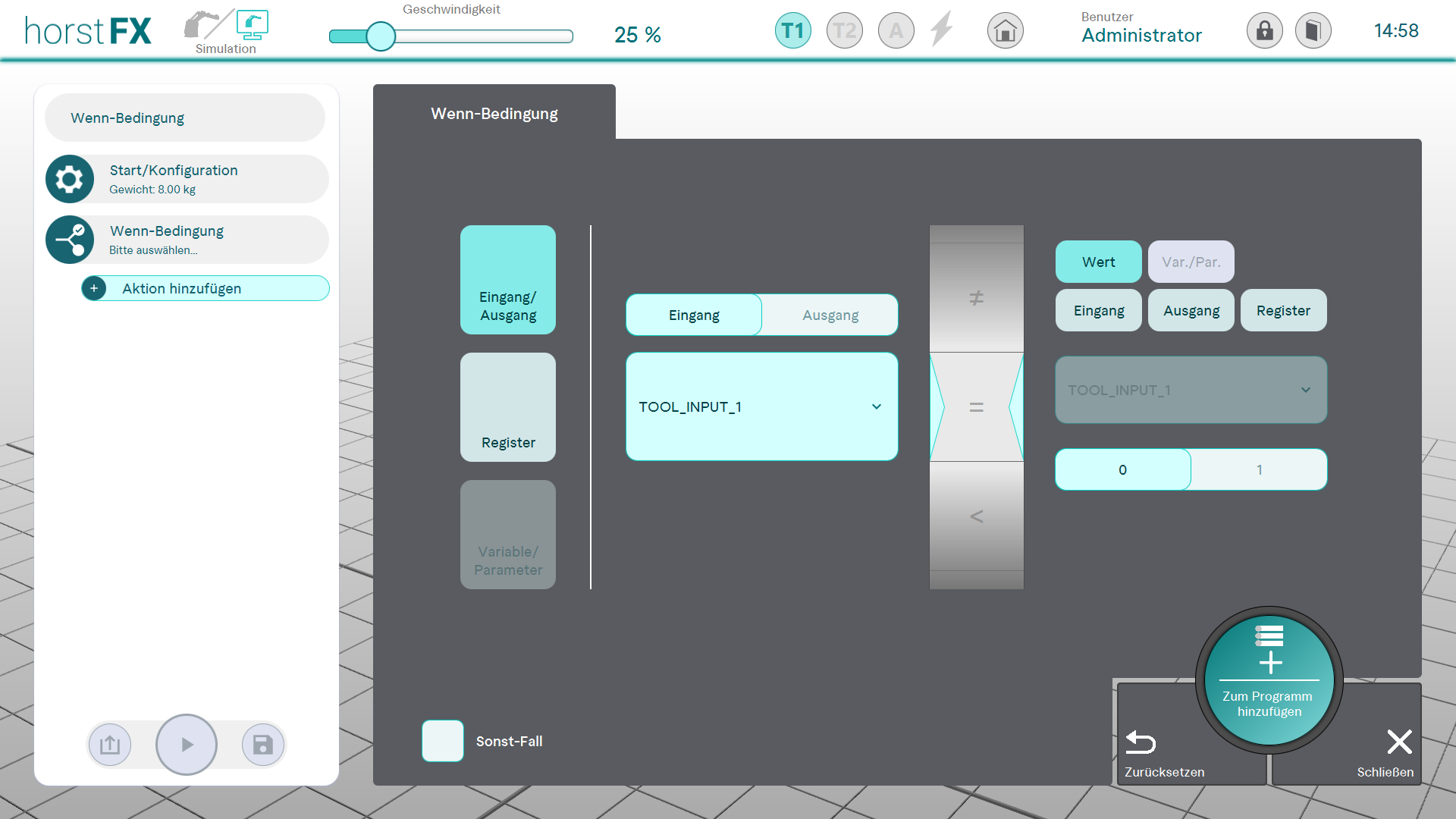Image resolution: width=1456 pixels, height=819 pixels.
Task: Open the greyed right TOOL_INPUT_1 dropdown
Action: click(1191, 390)
